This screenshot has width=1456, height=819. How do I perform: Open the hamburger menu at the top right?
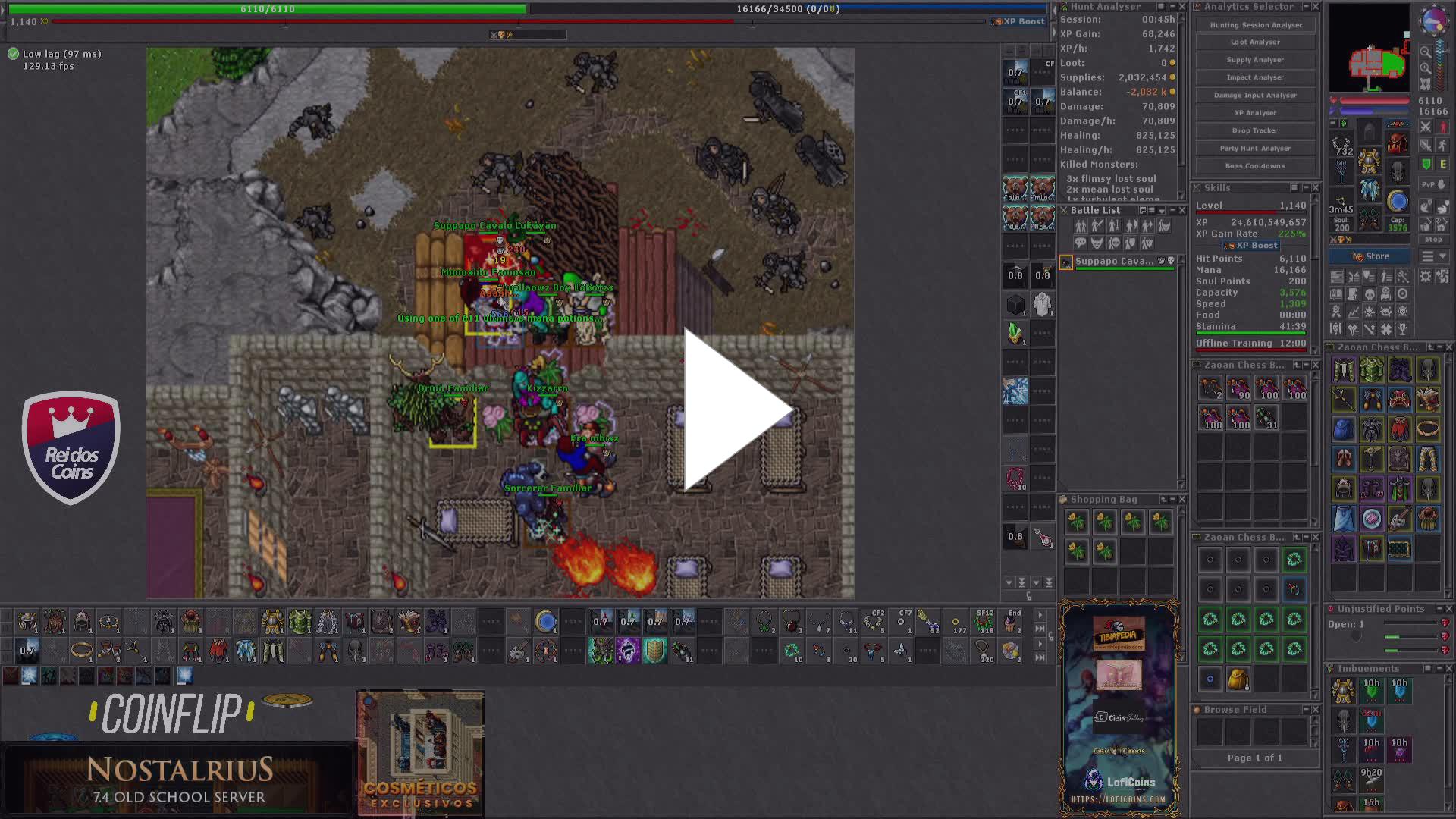pos(1428,256)
